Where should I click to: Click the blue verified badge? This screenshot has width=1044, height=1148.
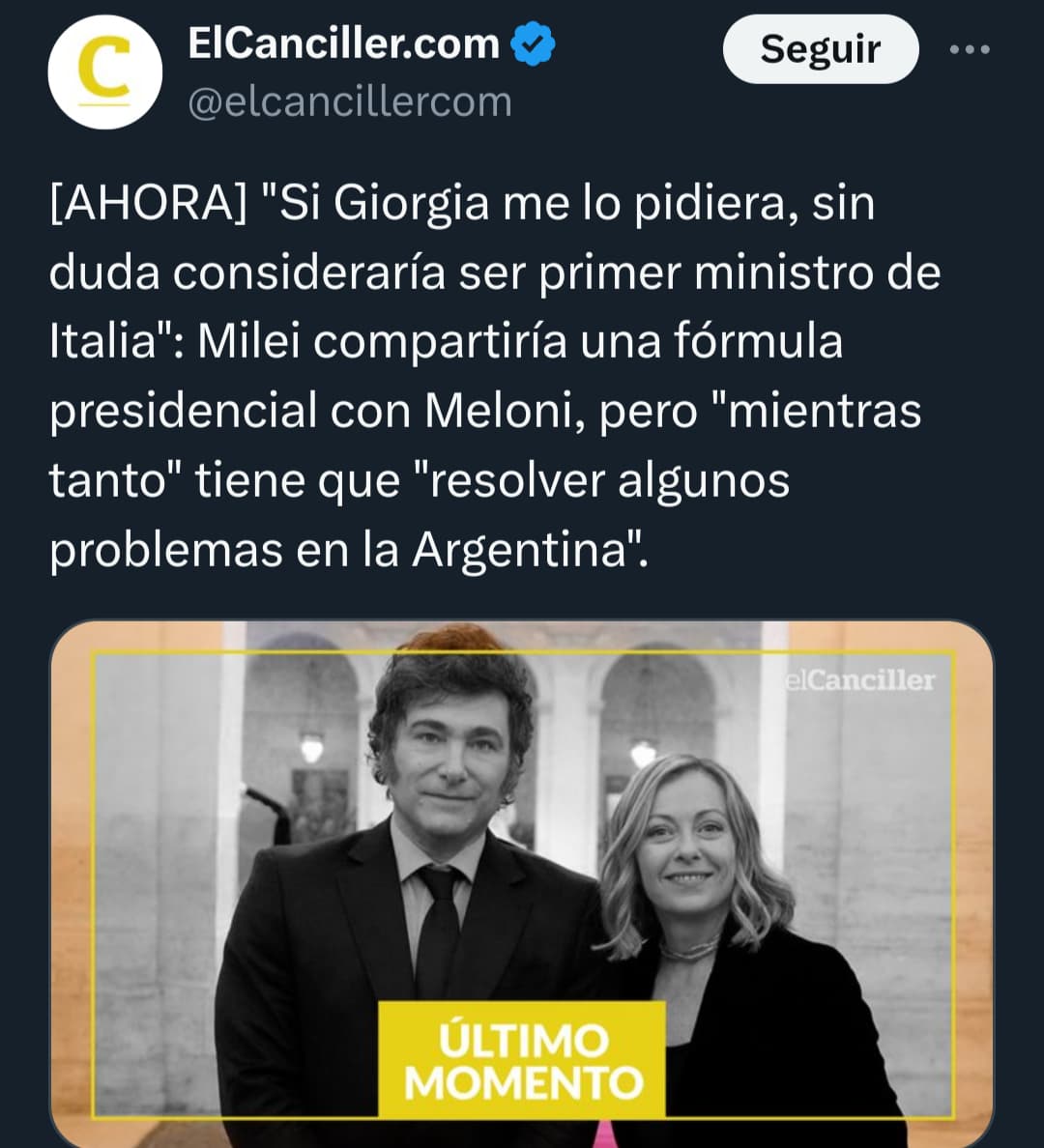click(x=533, y=43)
